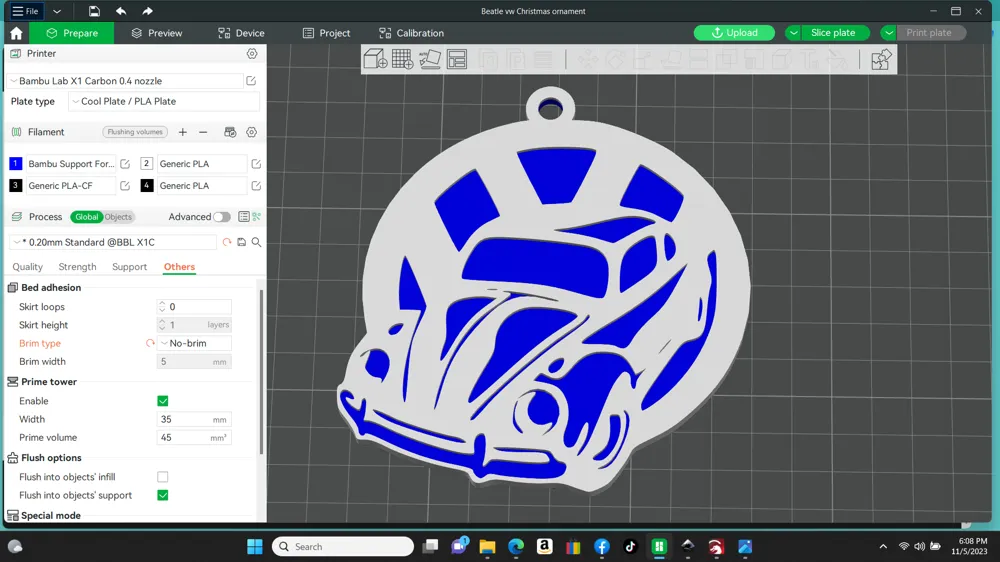1000x562 pixels.
Task: Uncheck Prime tower Enable
Action: coord(163,401)
